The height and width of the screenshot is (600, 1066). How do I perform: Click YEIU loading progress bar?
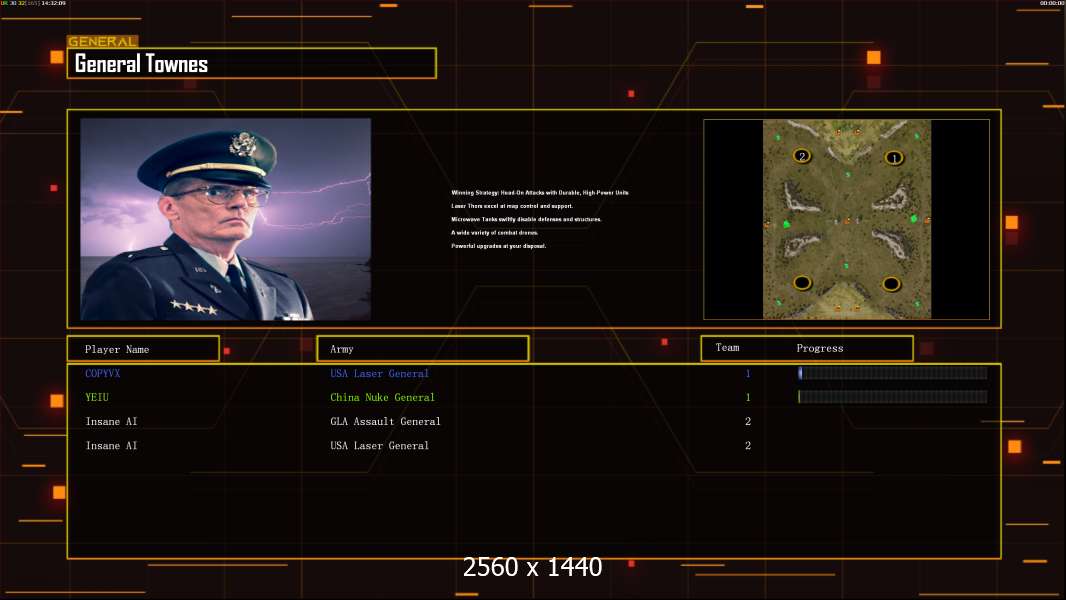pyautogui.click(x=893, y=396)
